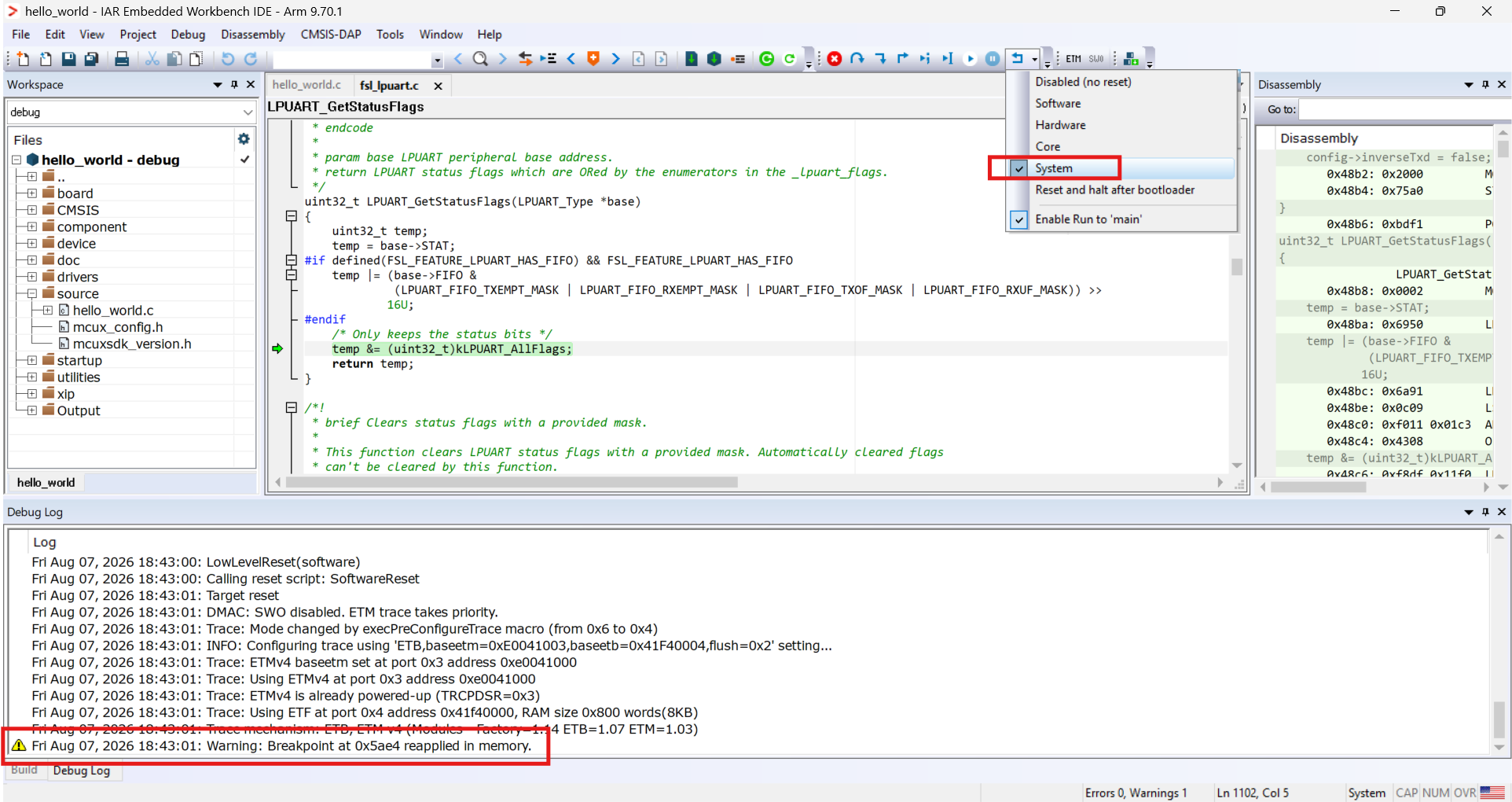The image size is (1512, 802).
Task: Compile the current file
Action: pyautogui.click(x=692, y=59)
